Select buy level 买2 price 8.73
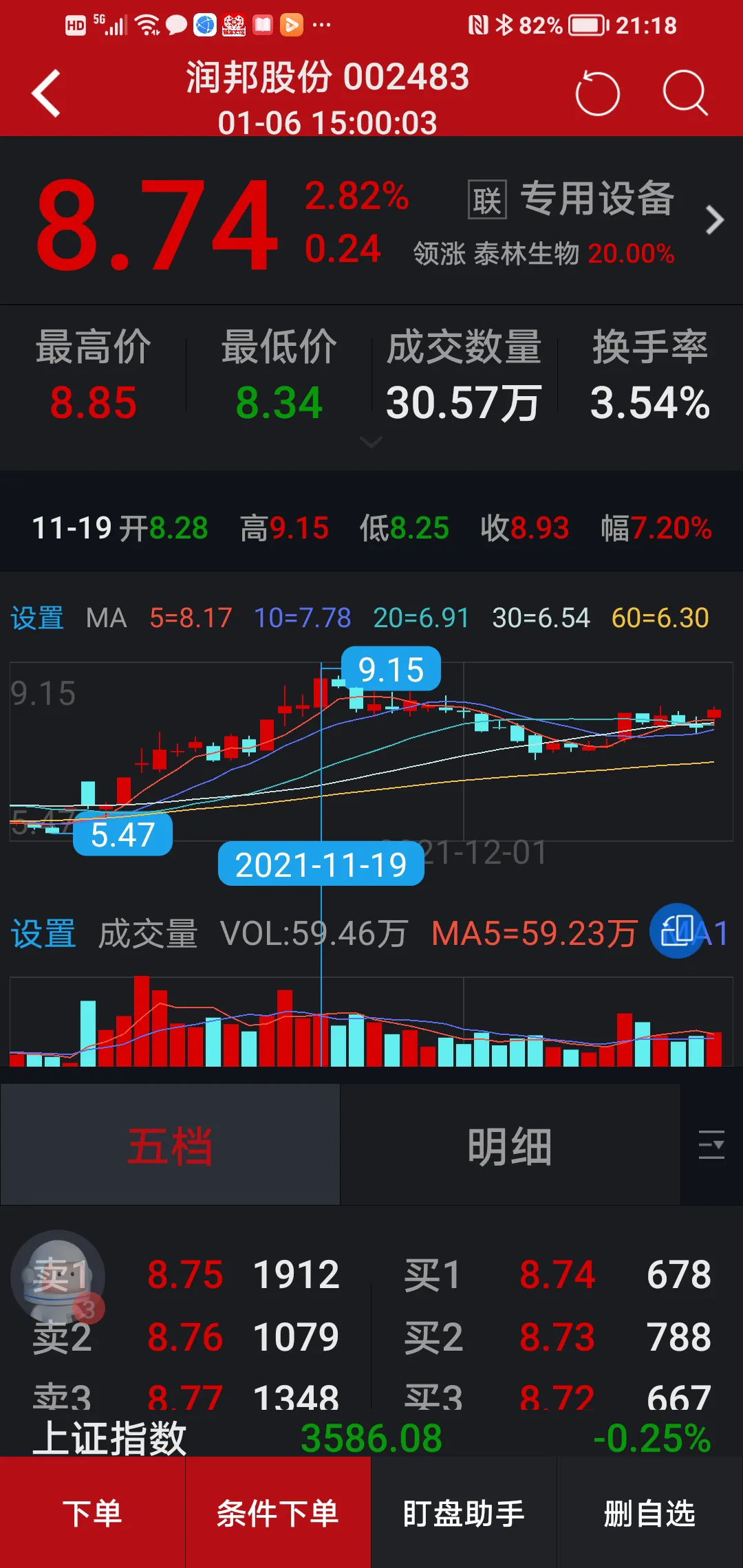This screenshot has width=743, height=1568. (x=557, y=1337)
